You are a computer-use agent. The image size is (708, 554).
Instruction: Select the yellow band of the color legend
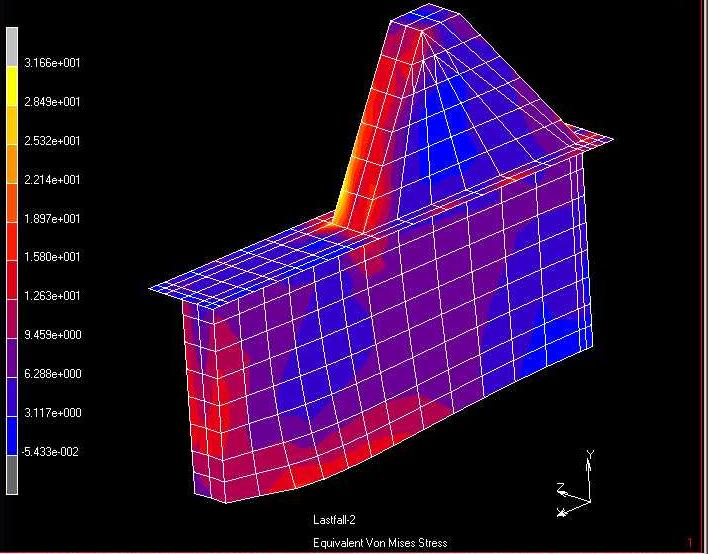[x=12, y=87]
